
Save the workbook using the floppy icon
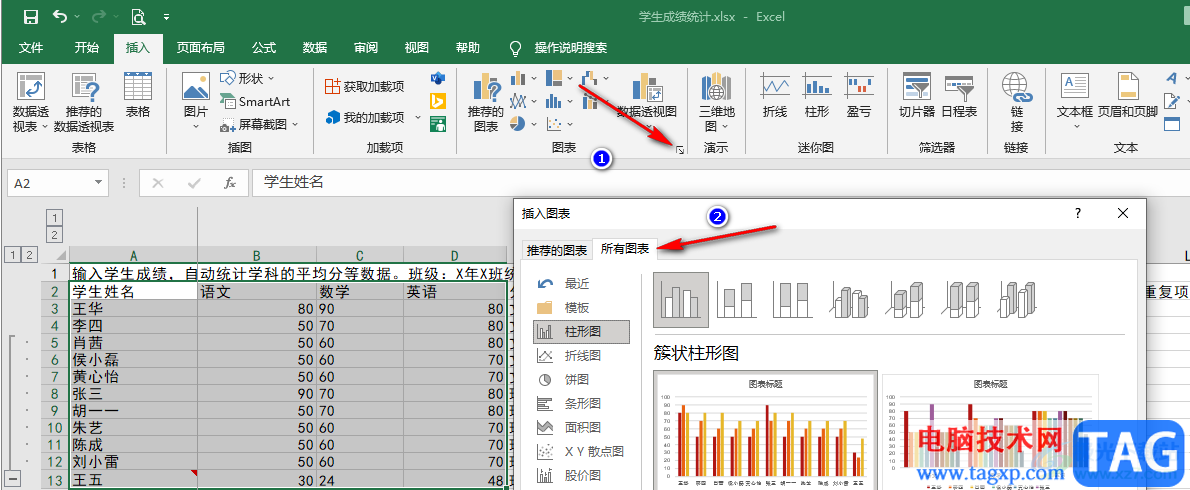(30, 16)
